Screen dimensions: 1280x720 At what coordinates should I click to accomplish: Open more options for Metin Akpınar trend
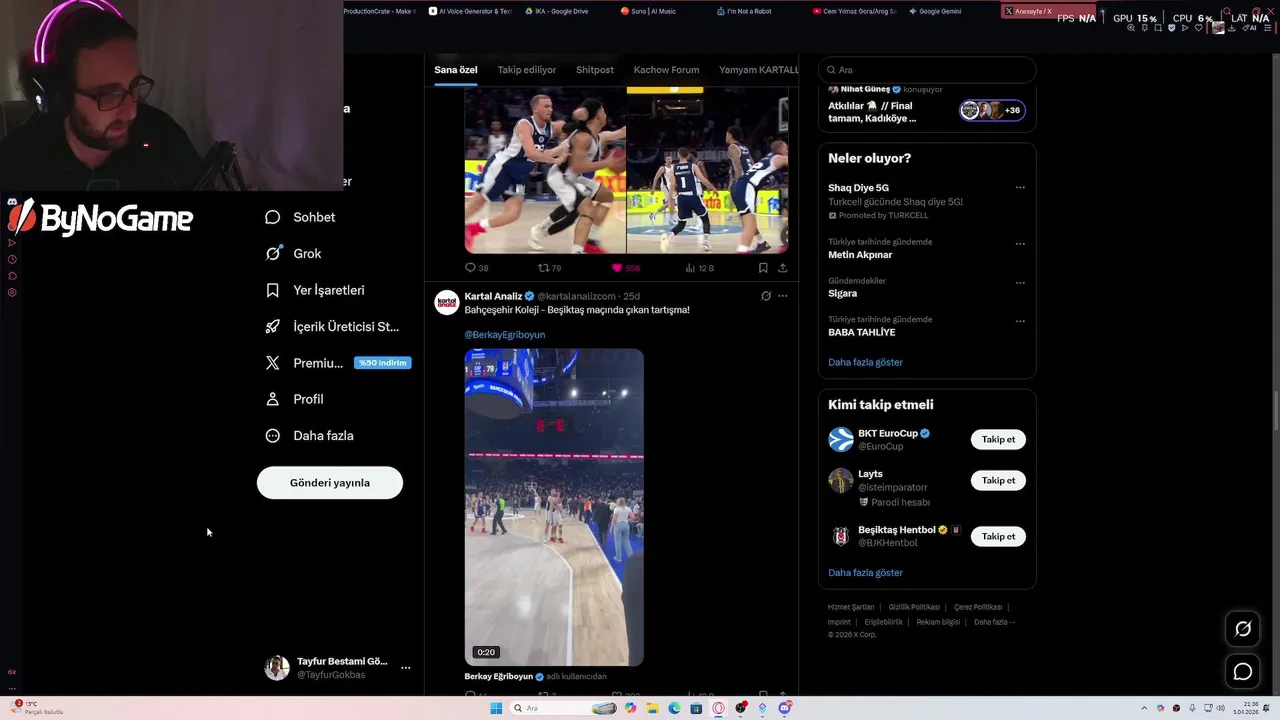1020,244
